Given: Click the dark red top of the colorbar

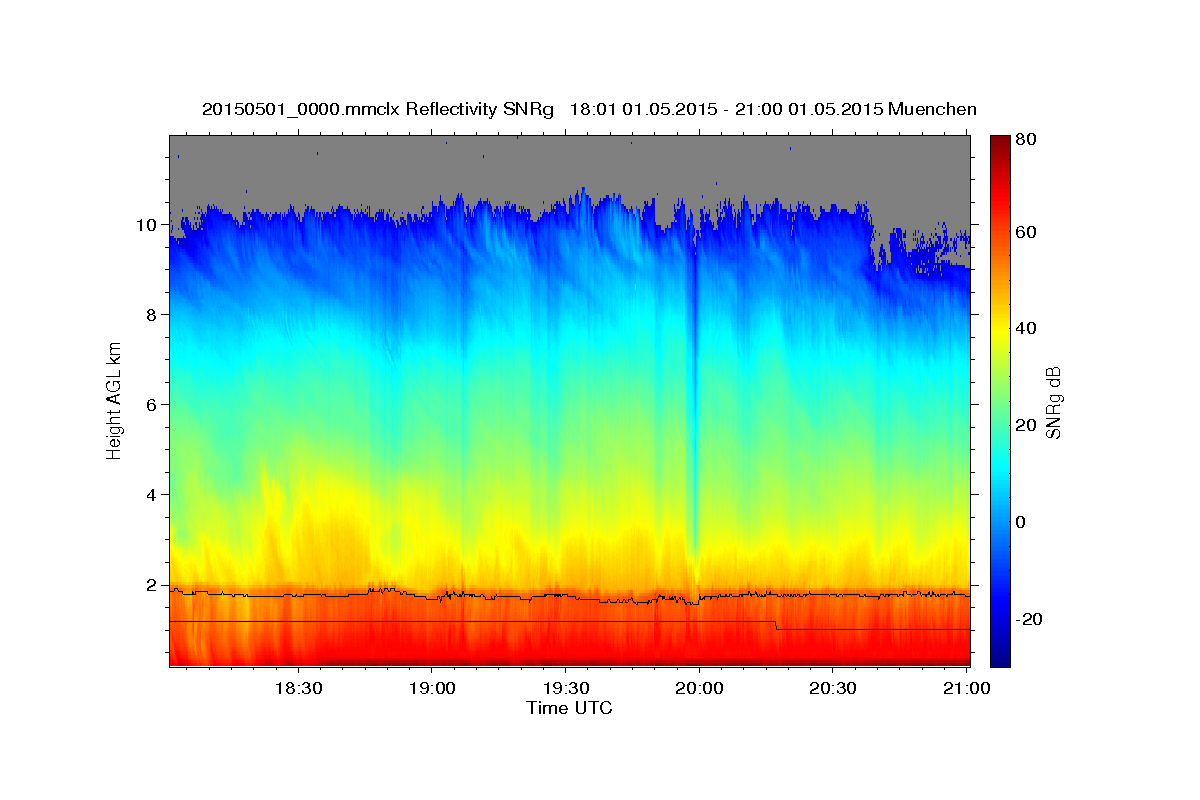Looking at the screenshot, I should coord(1000,145).
